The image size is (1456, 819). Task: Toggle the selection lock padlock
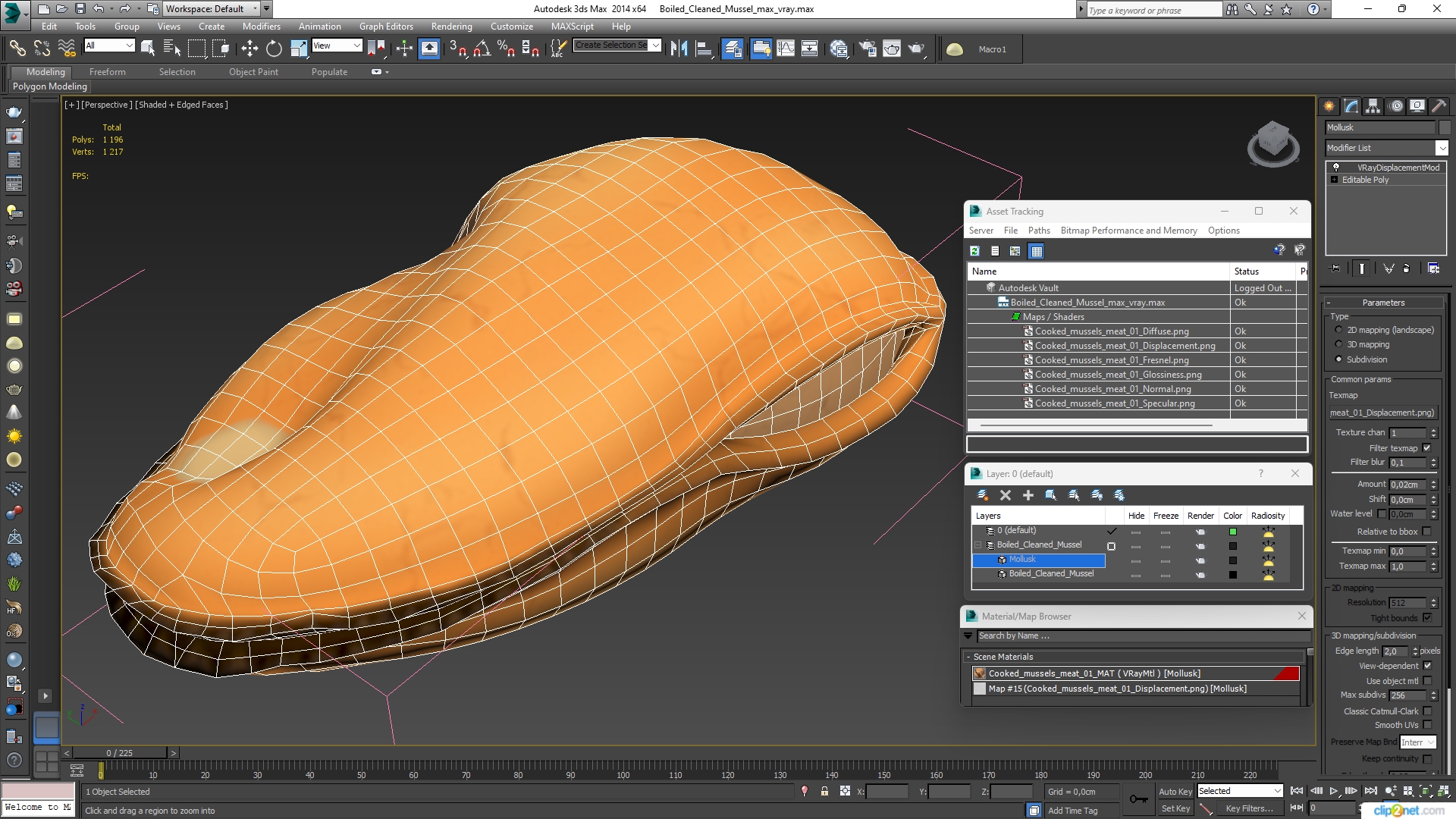pos(824,791)
